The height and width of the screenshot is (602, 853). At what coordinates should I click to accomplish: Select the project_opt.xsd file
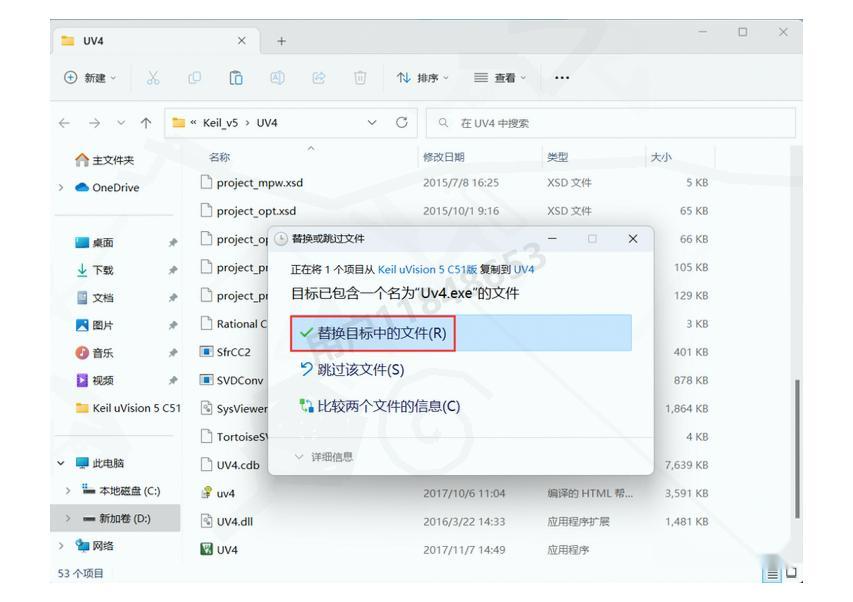256,211
